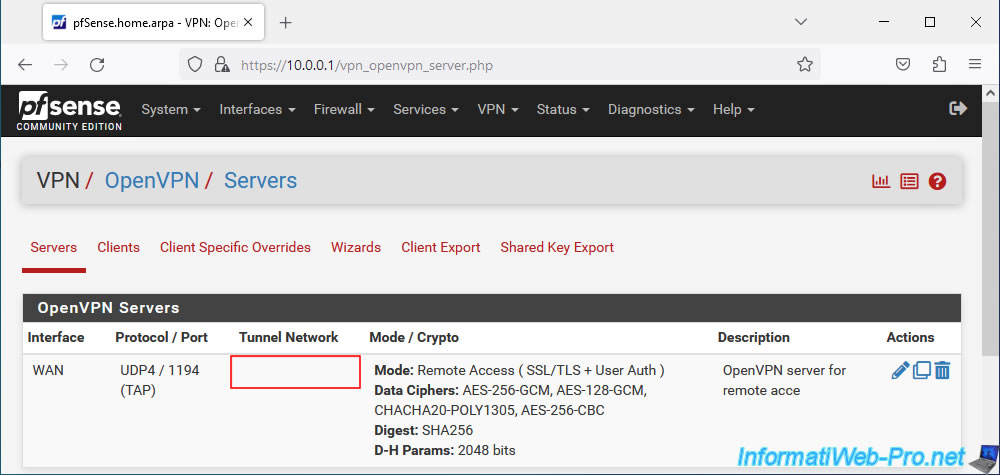This screenshot has height=475, width=1000.
Task: Expand the Firewall menu
Action: (344, 110)
